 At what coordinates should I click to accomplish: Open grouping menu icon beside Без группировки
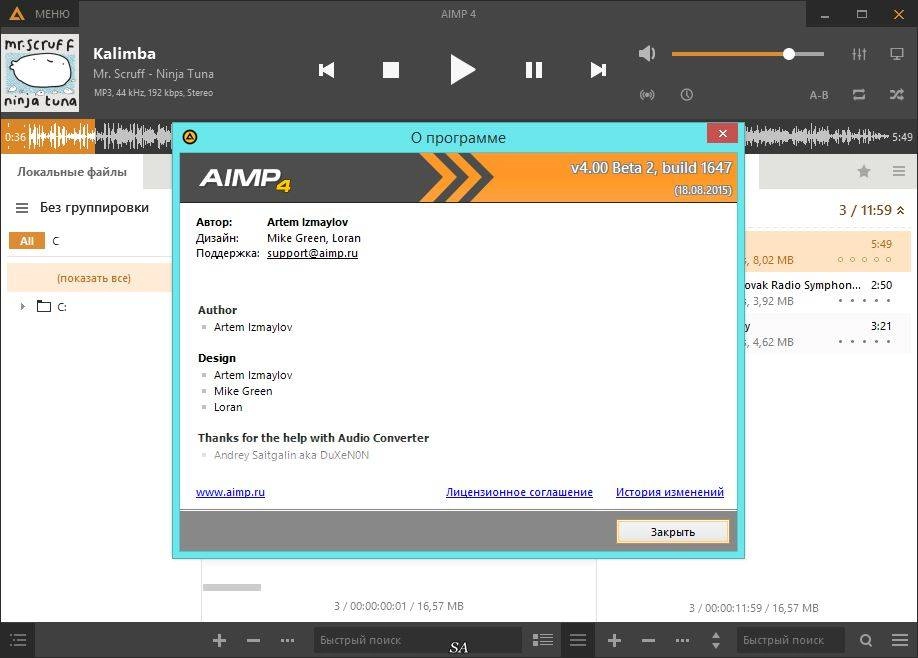coord(22,208)
